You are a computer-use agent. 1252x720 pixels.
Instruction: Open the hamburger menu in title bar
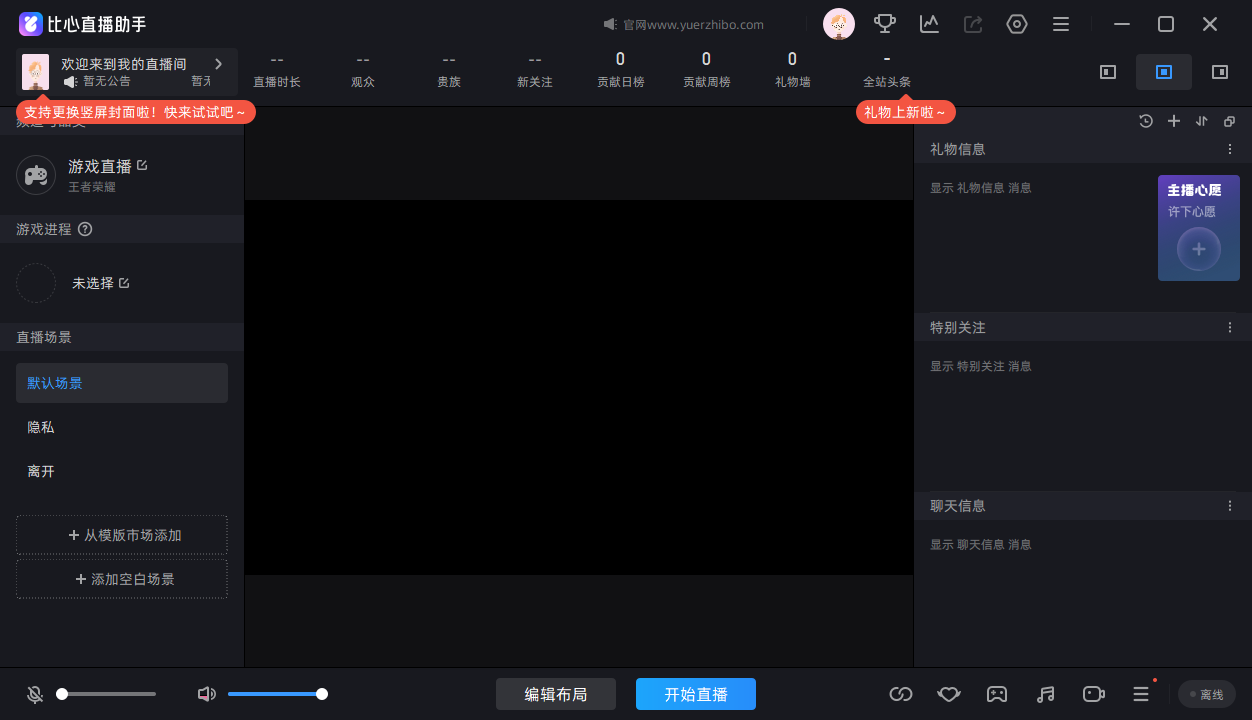tap(1061, 24)
